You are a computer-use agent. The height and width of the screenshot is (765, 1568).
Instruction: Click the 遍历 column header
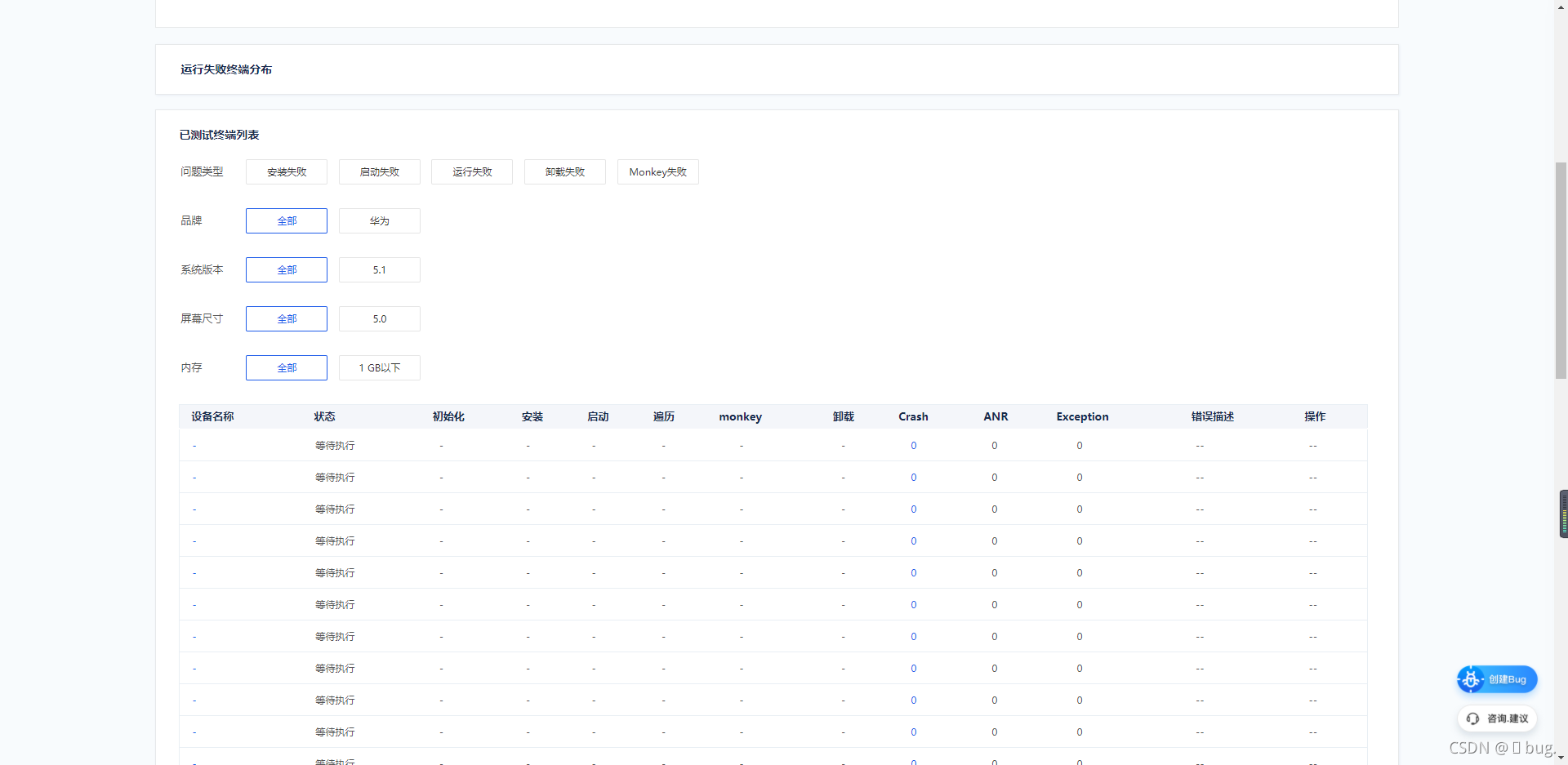click(664, 416)
